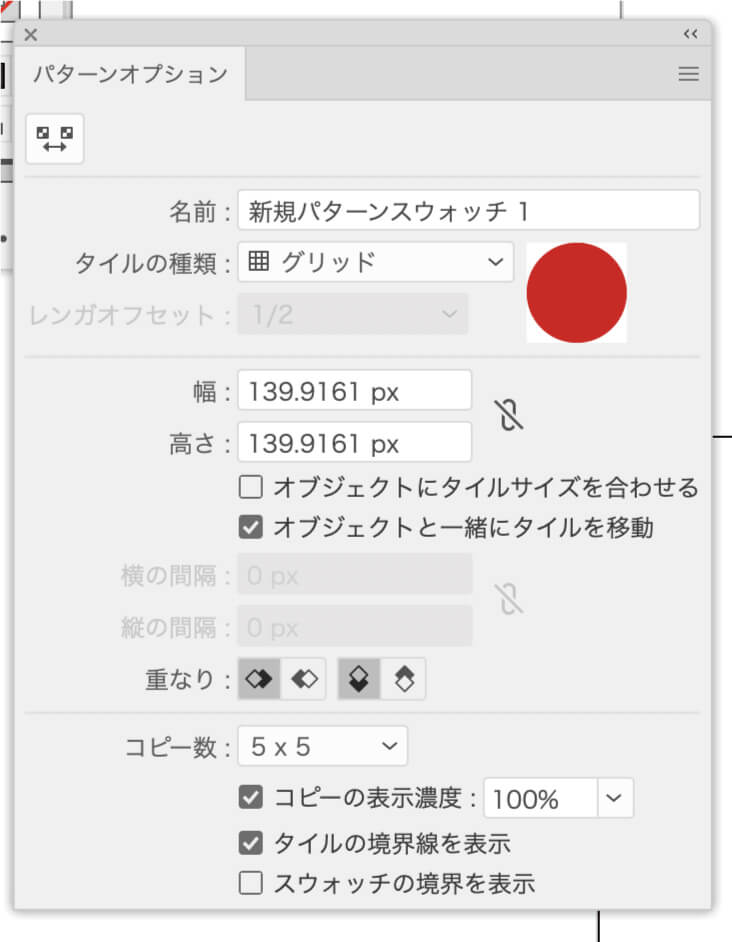Image resolution: width=732 pixels, height=942 pixels.
Task: Open the panel hamburger menu
Action: pyautogui.click(x=688, y=74)
